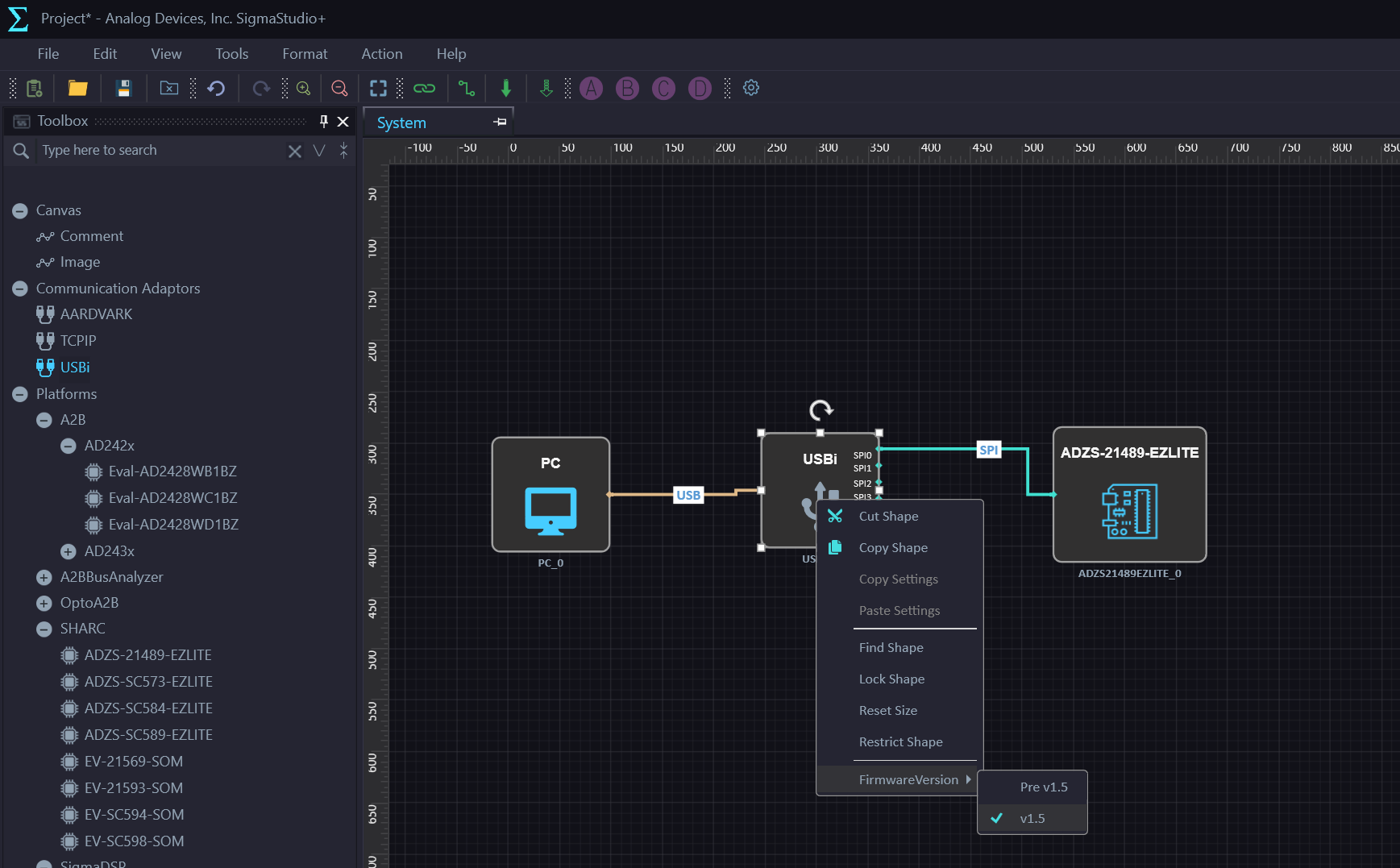The image size is (1400, 868).
Task: Select the purple A circle button
Action: [x=591, y=88]
